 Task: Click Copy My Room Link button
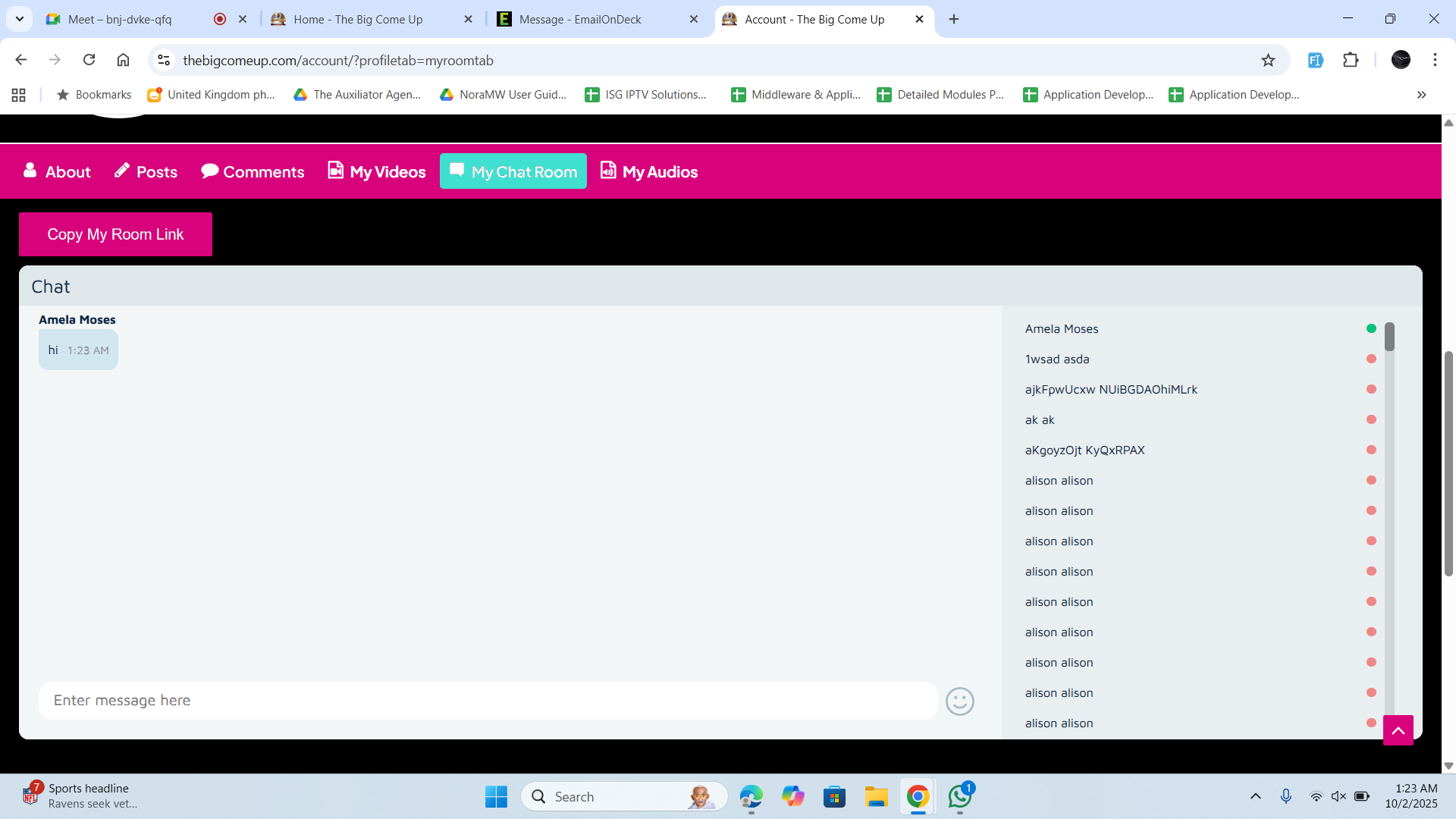[115, 234]
